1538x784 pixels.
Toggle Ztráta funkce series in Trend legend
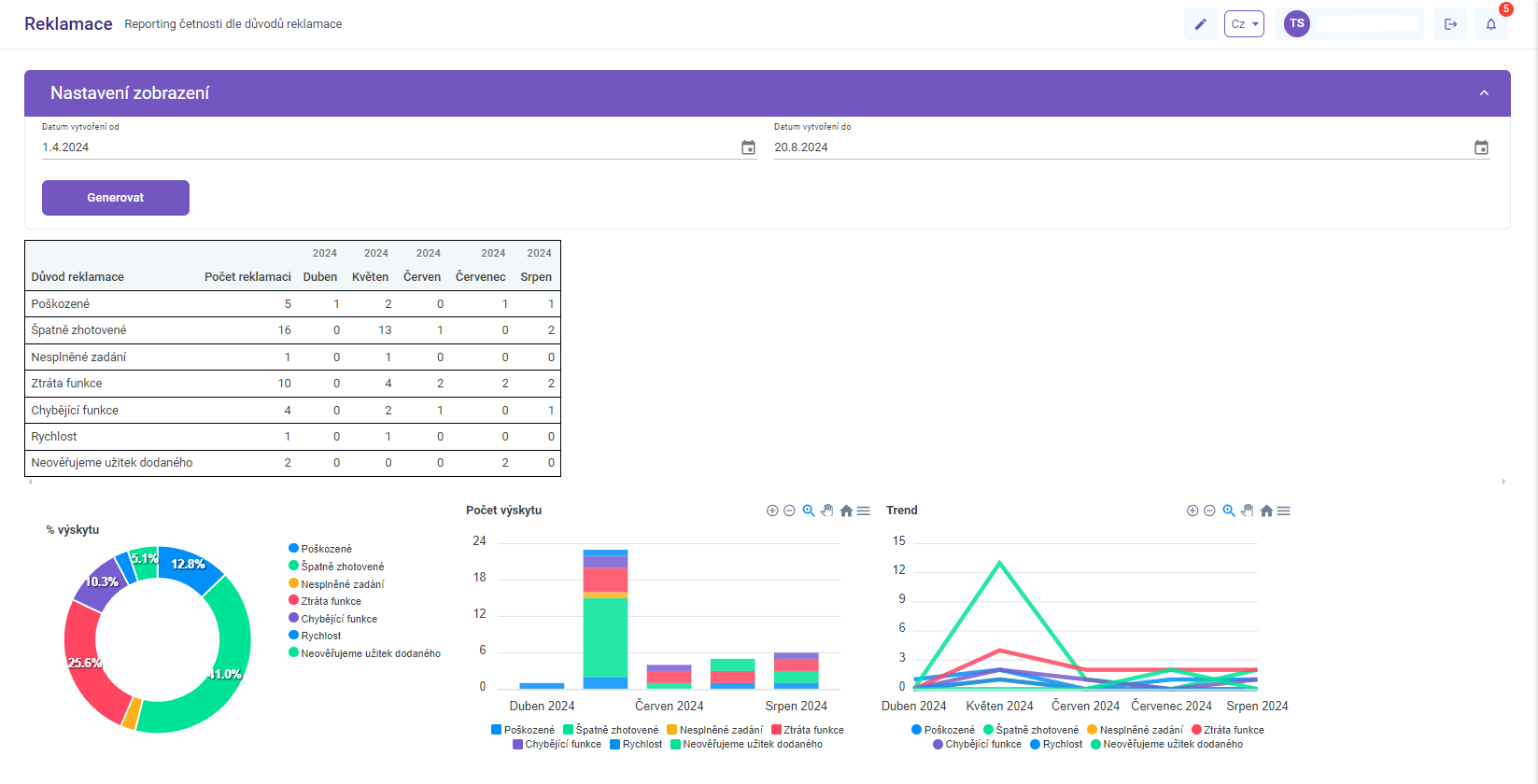pyautogui.click(x=1228, y=730)
